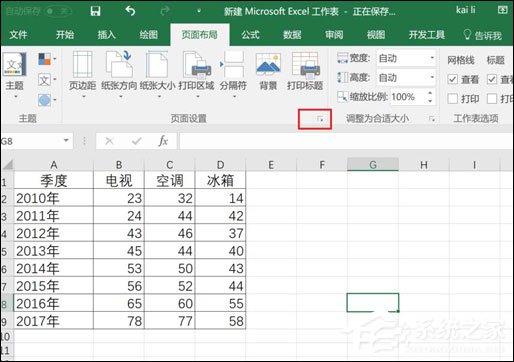Open 分隔符 breaks options

(x=233, y=75)
